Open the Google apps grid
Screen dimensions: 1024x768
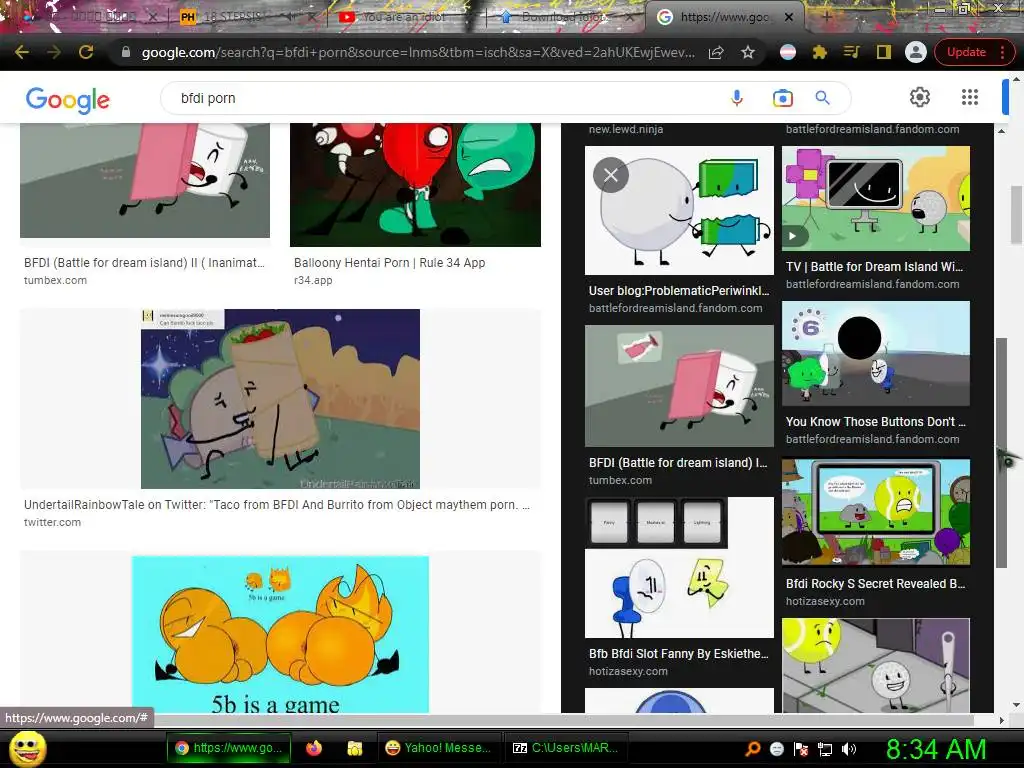coord(970,97)
